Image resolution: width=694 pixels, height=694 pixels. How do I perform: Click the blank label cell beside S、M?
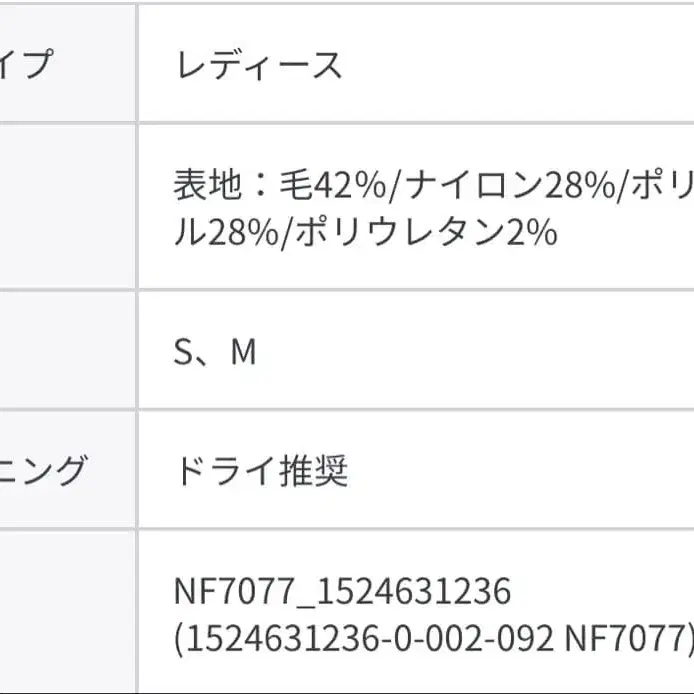(66, 350)
